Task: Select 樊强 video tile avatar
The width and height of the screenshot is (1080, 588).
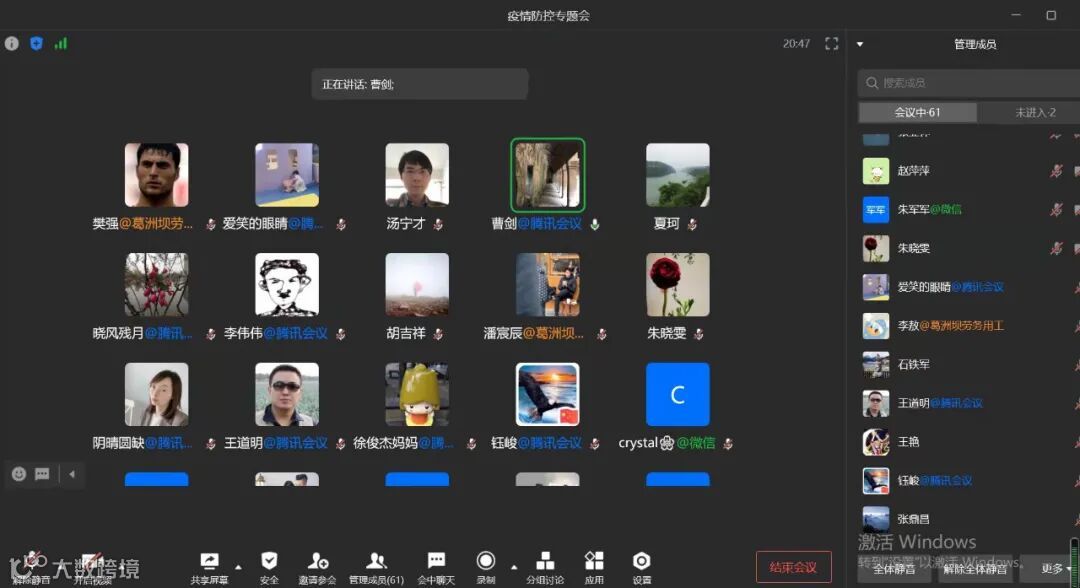Action: (156, 175)
